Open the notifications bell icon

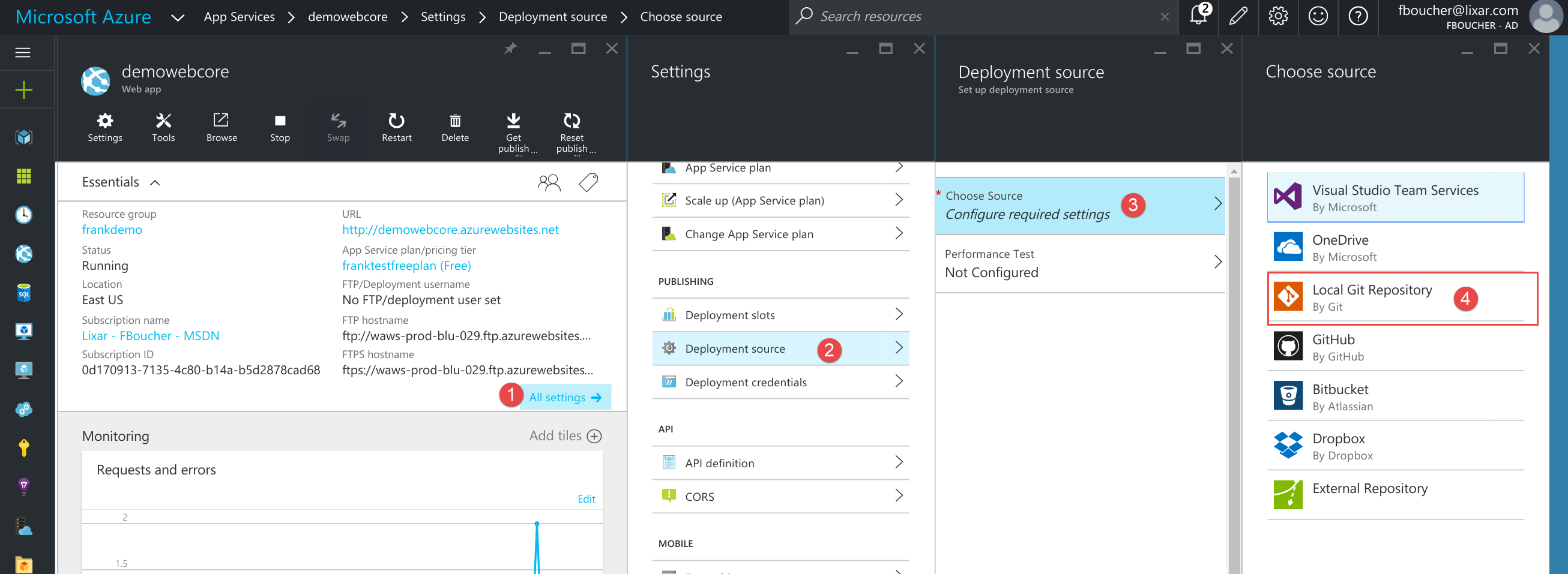[1199, 15]
